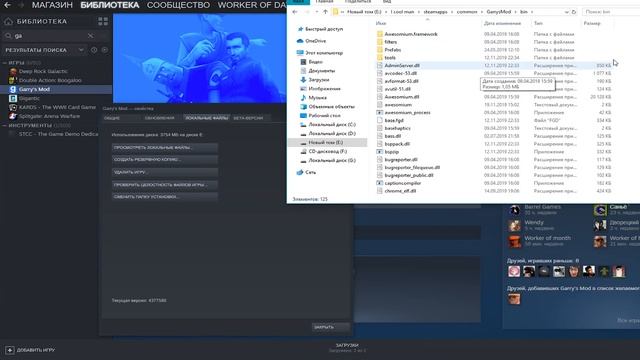
Task: Select STCC The Game Demo Dedicated tool
Action: (x=58, y=134)
